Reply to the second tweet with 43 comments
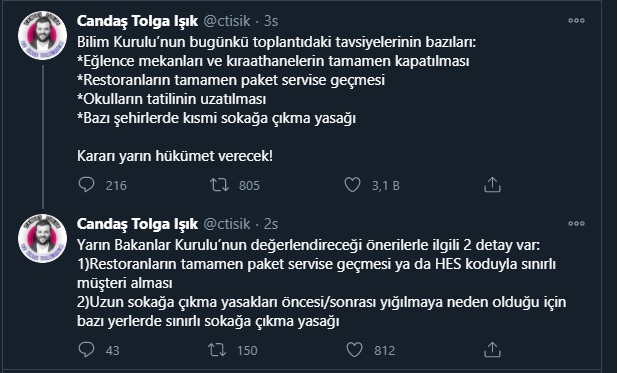619x373 pixels. point(86,350)
